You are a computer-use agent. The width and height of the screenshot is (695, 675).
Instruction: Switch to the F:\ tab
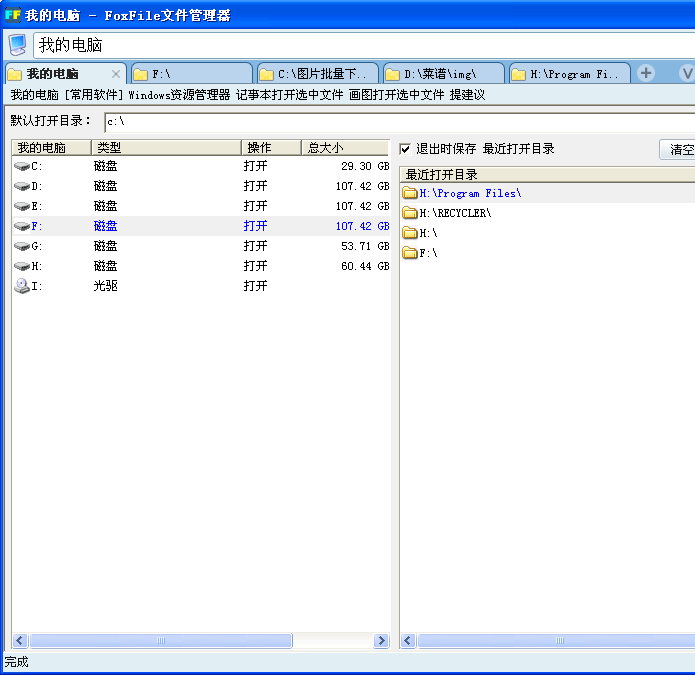coord(192,74)
